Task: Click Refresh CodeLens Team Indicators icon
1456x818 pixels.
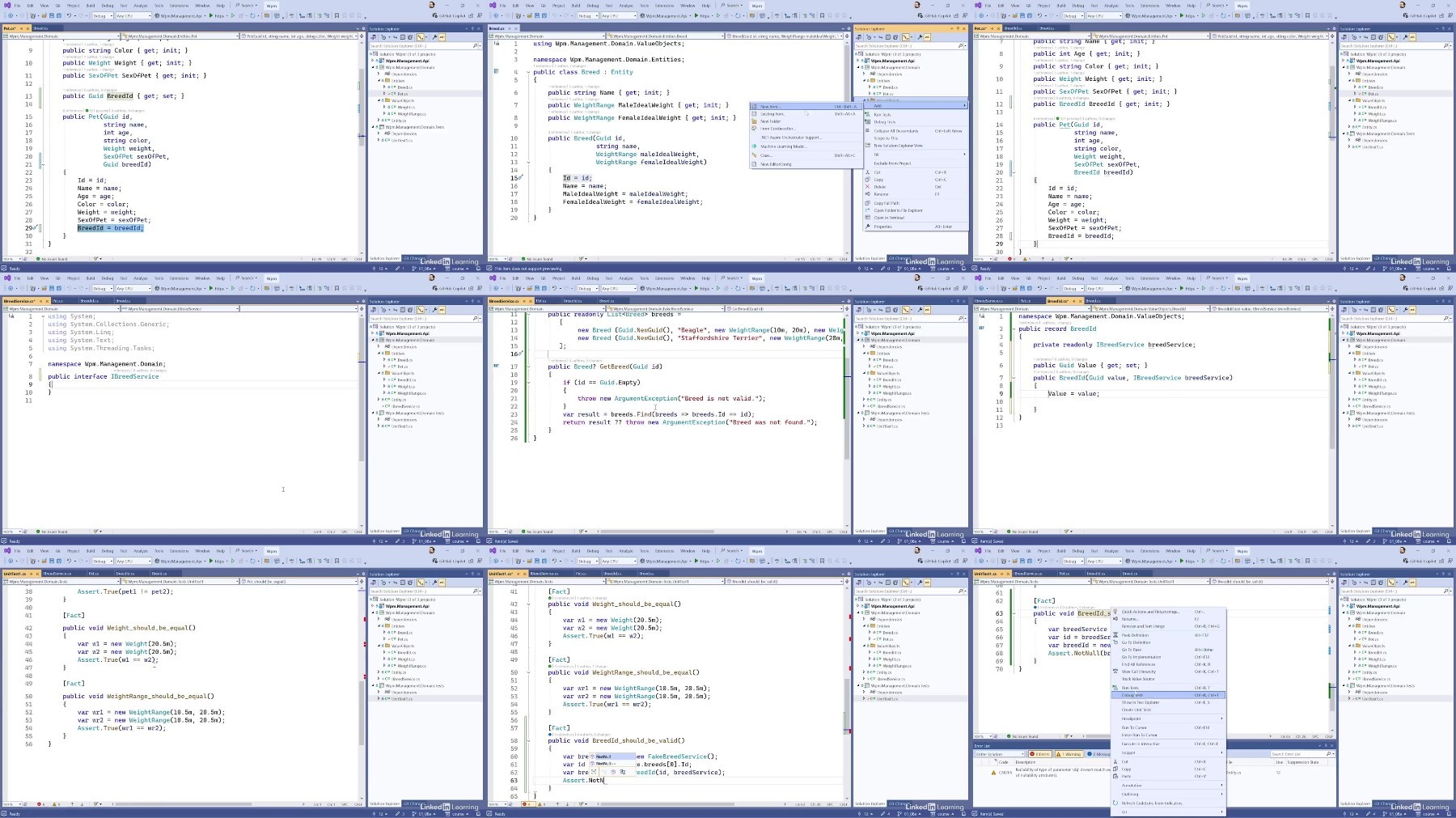Action: point(1115,803)
